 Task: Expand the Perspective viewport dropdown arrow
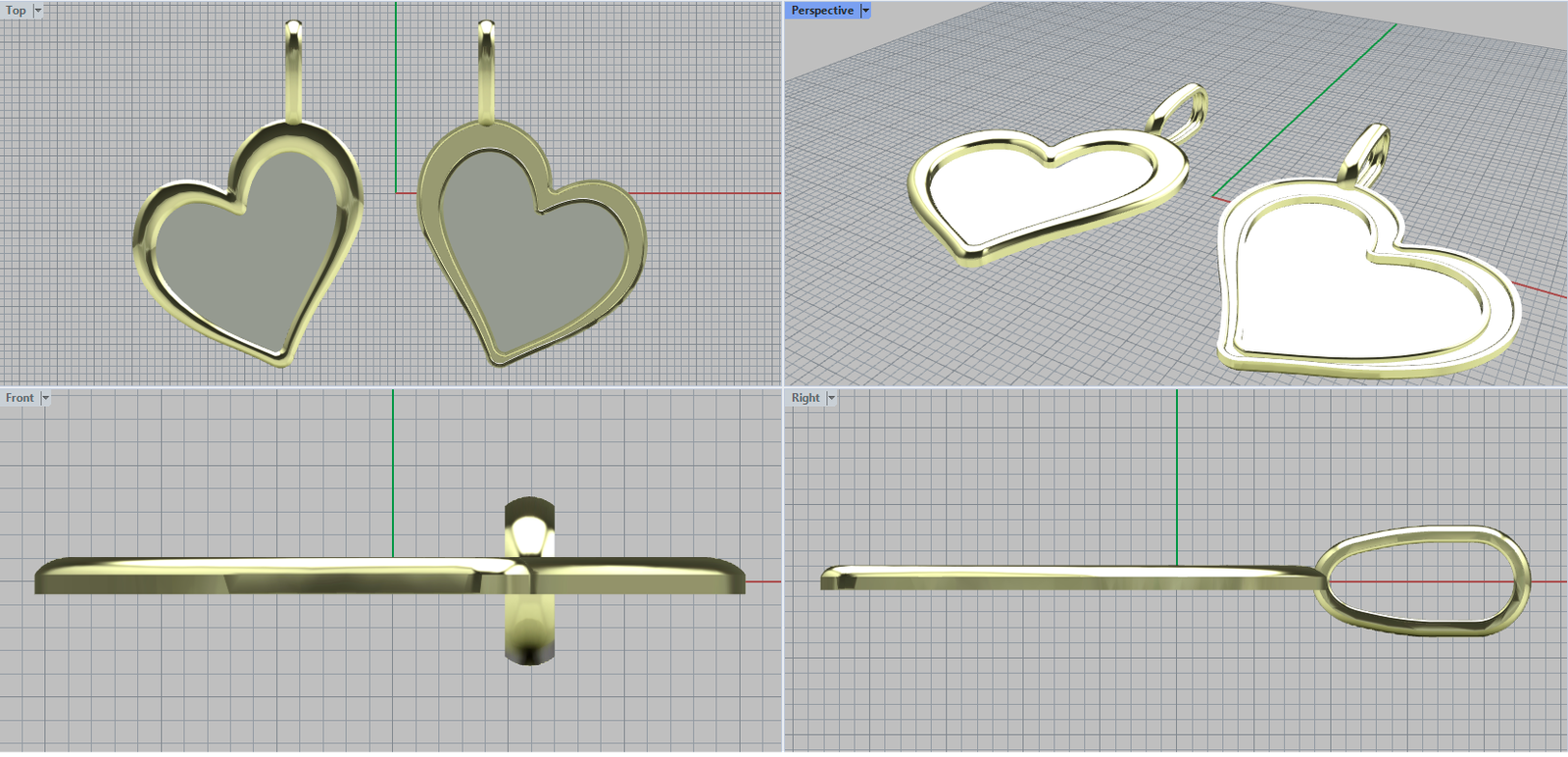(x=865, y=11)
